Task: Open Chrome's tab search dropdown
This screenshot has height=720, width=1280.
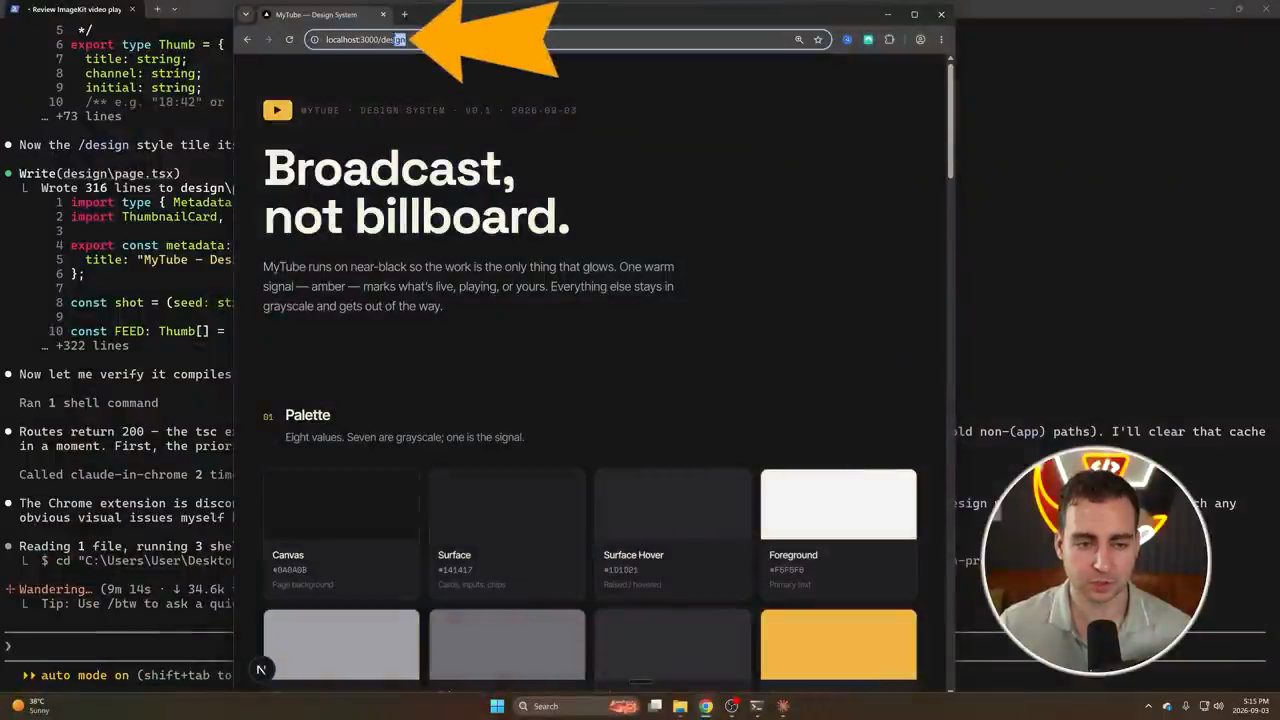Action: 246,15
